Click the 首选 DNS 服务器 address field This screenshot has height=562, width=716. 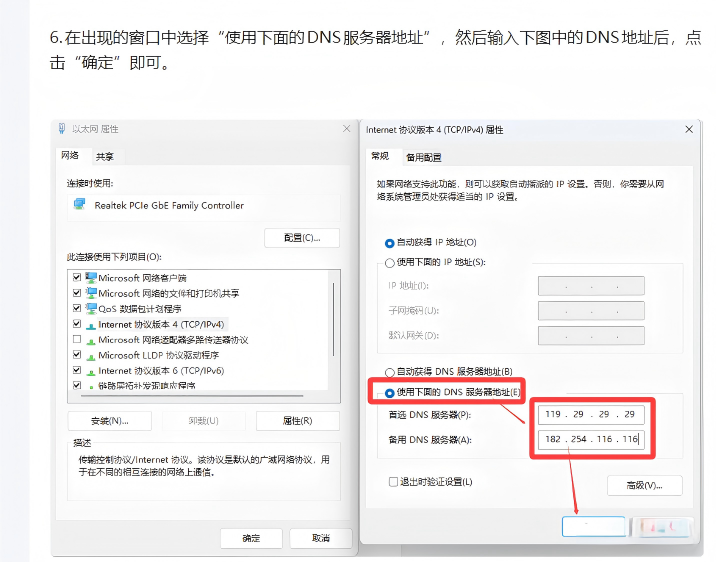tap(591, 415)
